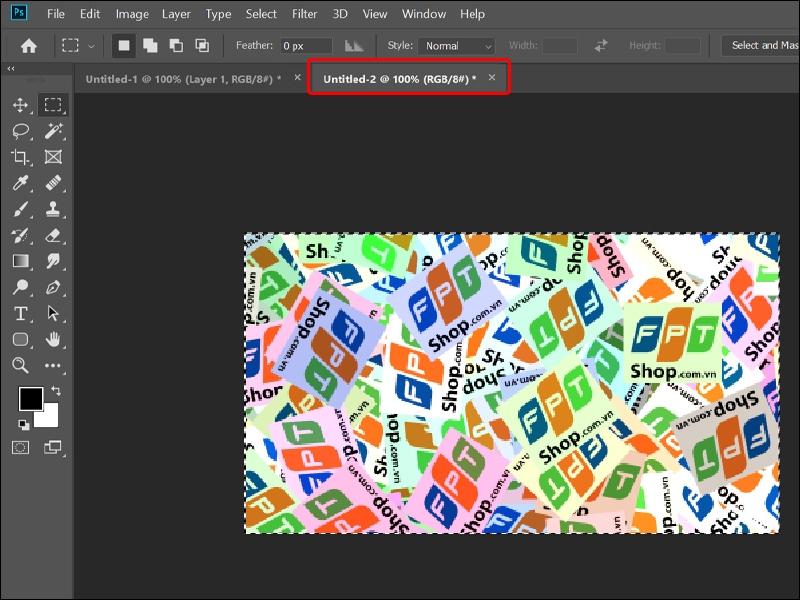Pick the Eyedropper tool
The image size is (800, 600).
coord(20,183)
